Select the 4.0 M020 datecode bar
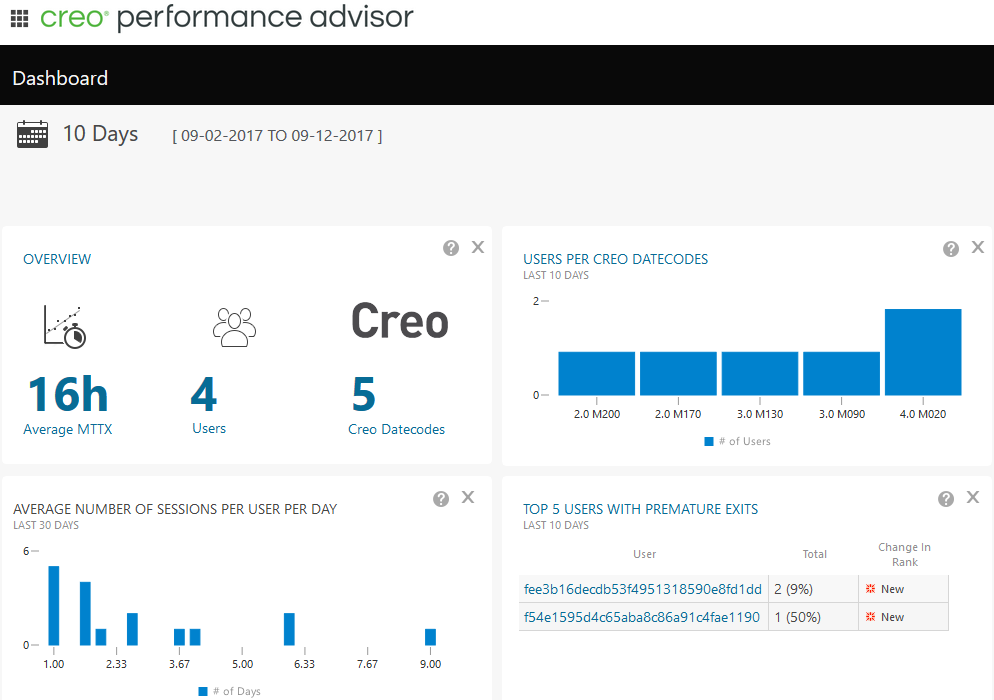Screen dimensions: 994x700 click(923, 352)
